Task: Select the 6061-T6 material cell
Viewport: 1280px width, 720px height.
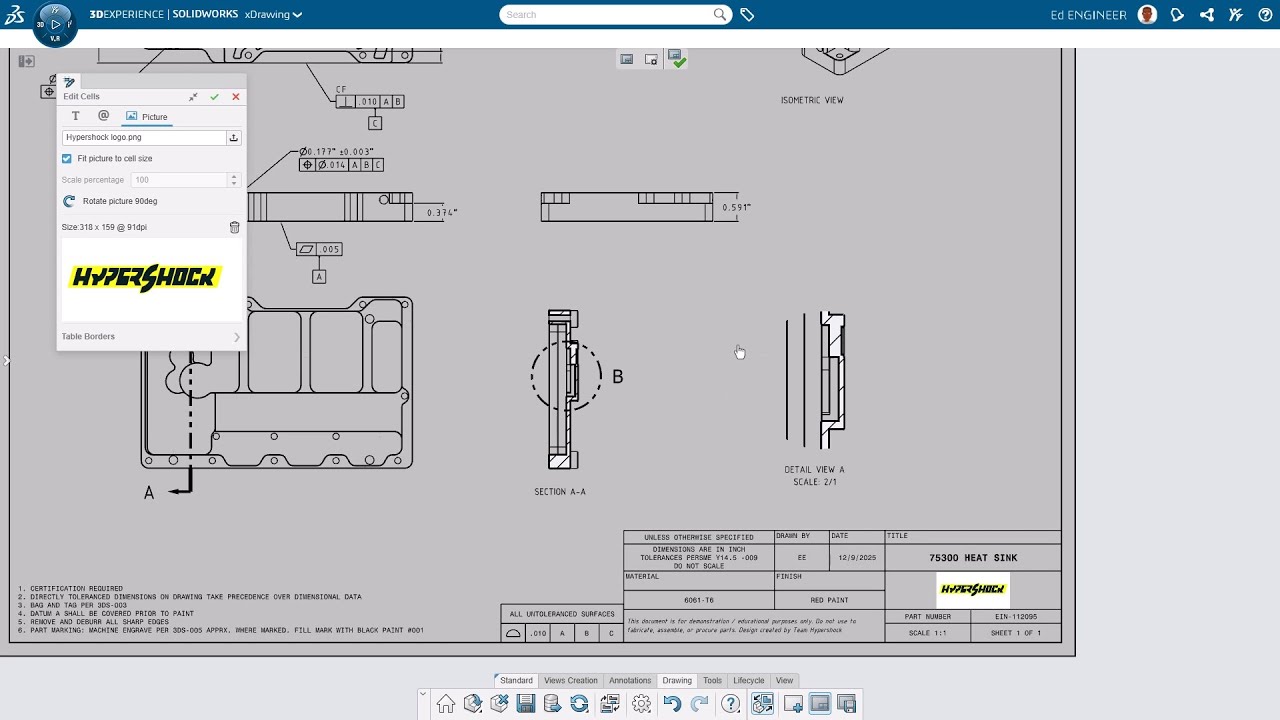Action: click(698, 600)
